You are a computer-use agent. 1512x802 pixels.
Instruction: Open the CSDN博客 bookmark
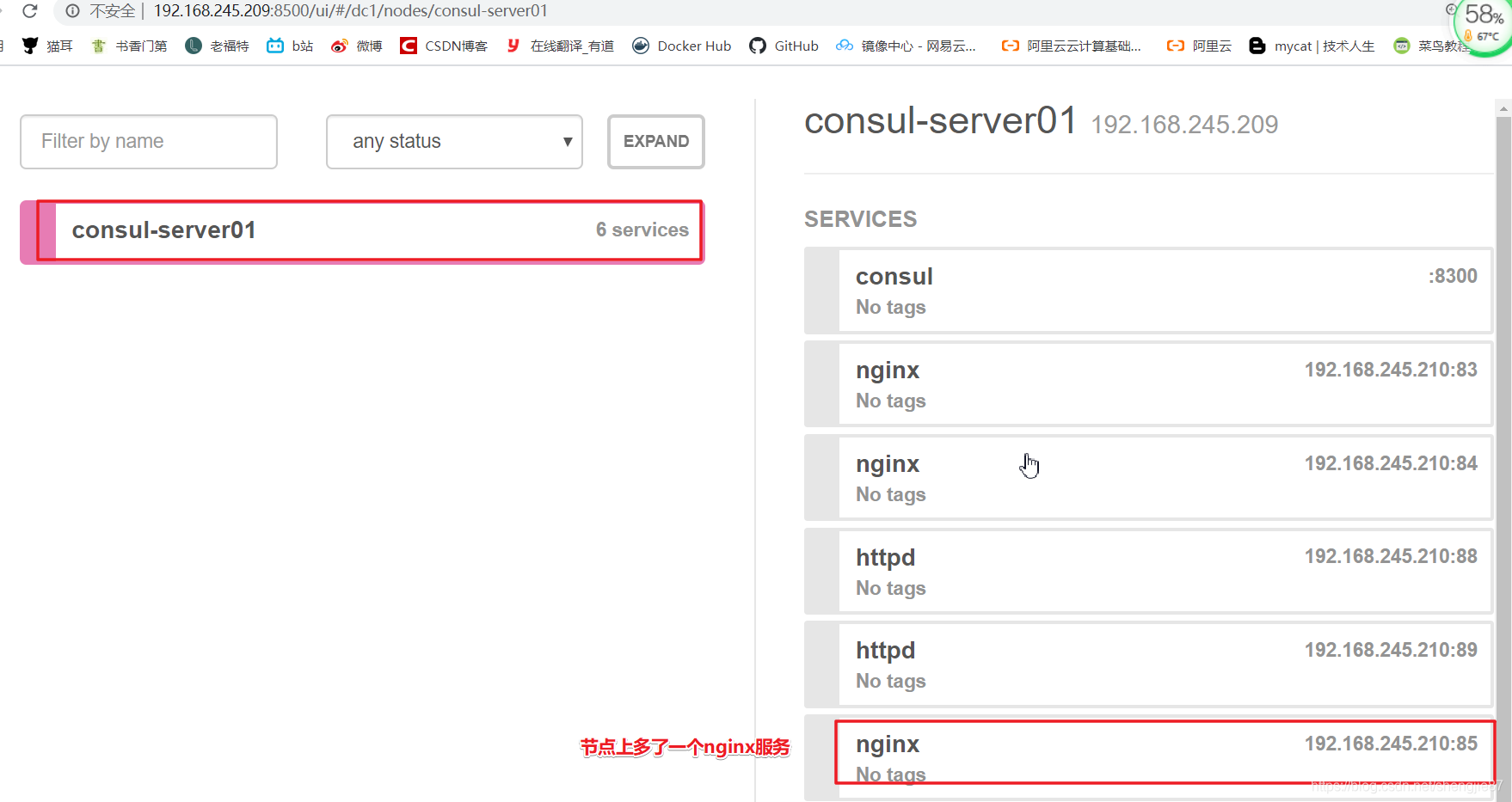click(444, 46)
